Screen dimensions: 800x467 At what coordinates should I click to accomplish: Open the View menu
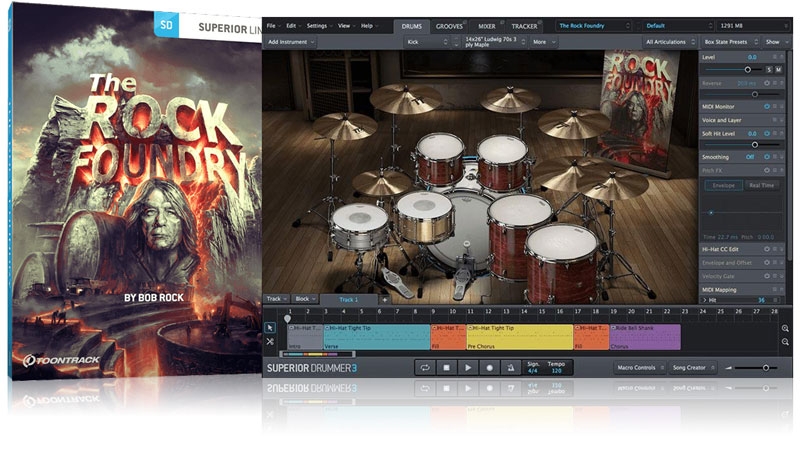coord(346,26)
